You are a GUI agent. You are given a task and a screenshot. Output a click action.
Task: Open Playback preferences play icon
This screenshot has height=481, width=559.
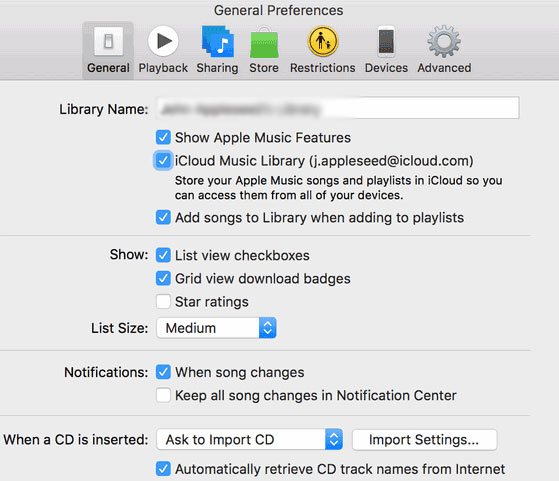click(x=163, y=41)
